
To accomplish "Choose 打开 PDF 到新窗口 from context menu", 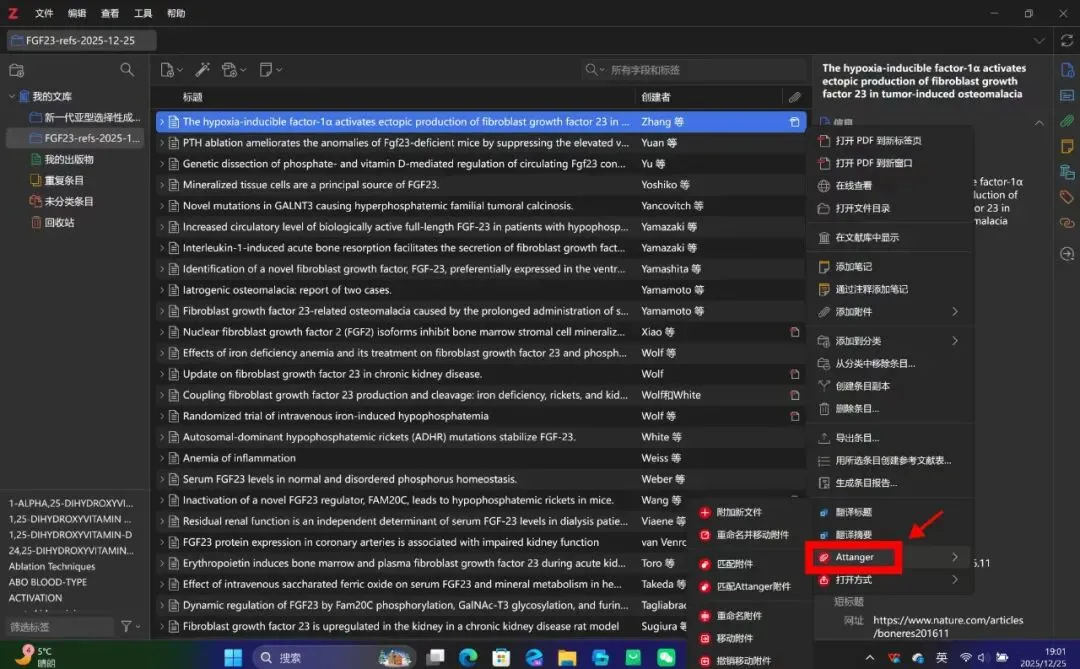I will pyautogui.click(x=891, y=163).
